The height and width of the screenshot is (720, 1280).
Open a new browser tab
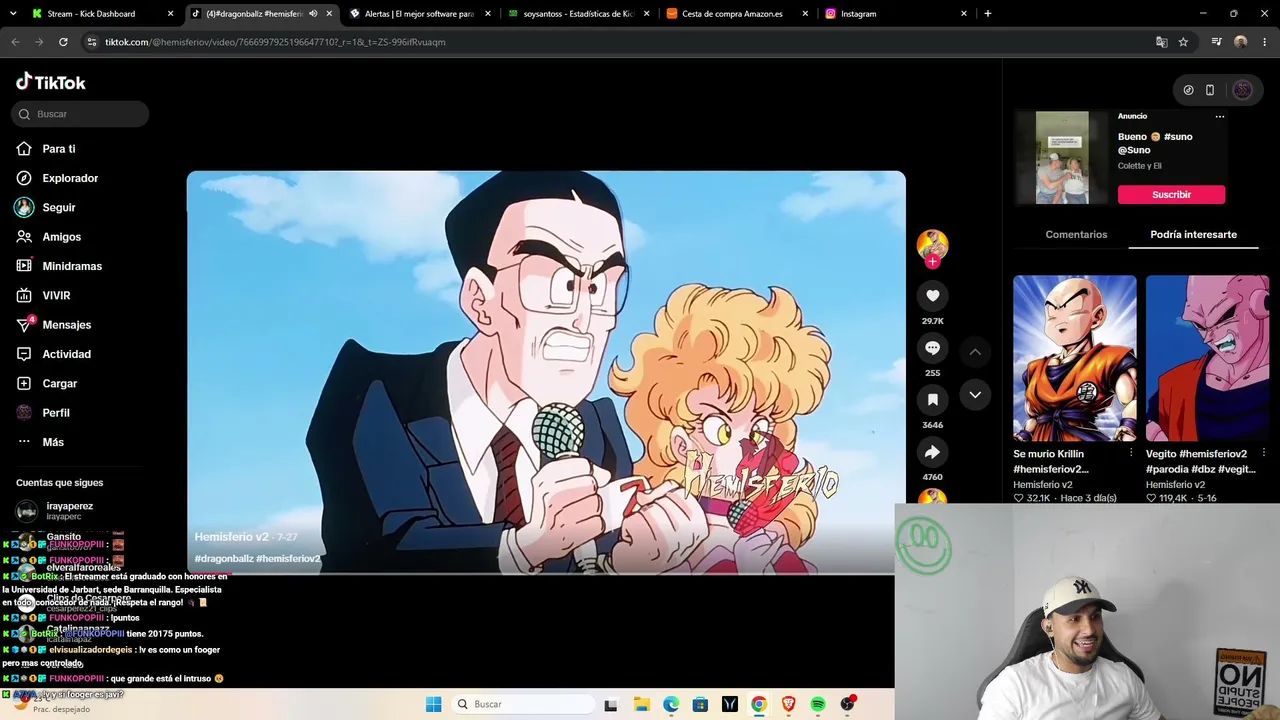tap(988, 14)
